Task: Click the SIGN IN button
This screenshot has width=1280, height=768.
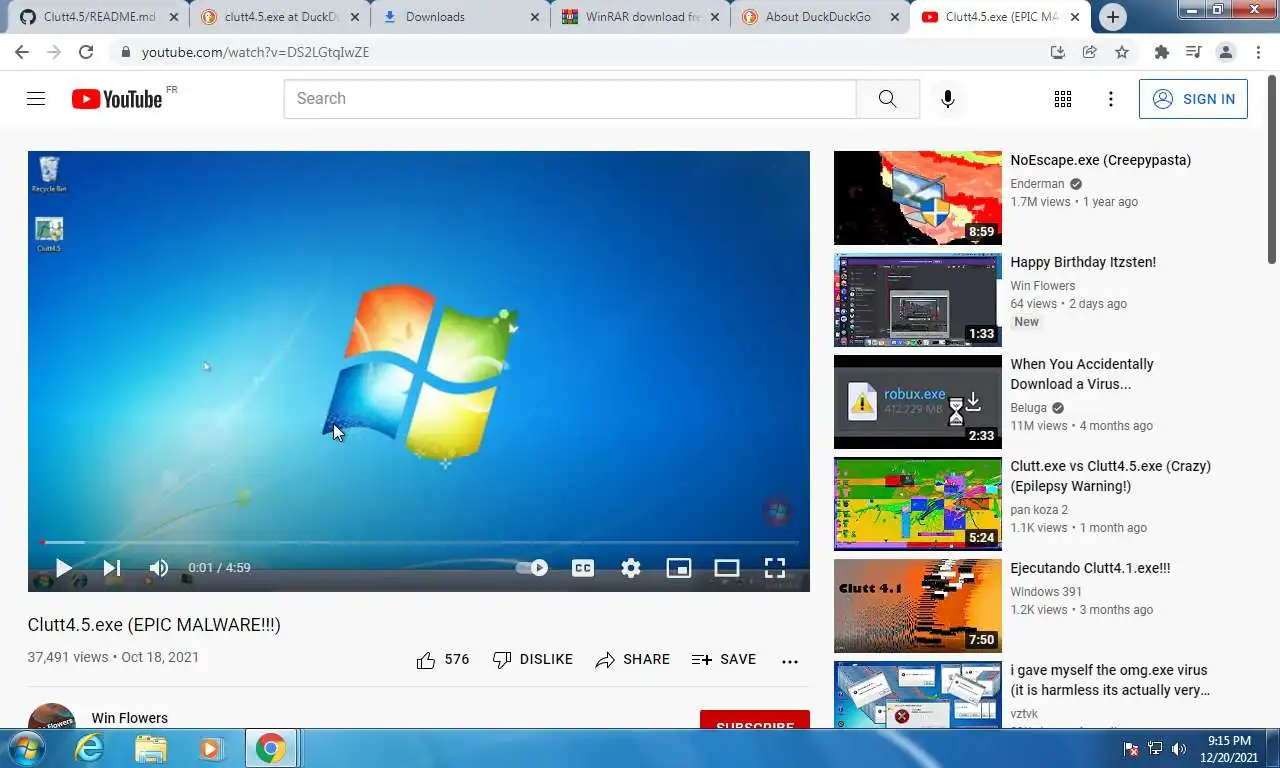Action: coord(1193,99)
